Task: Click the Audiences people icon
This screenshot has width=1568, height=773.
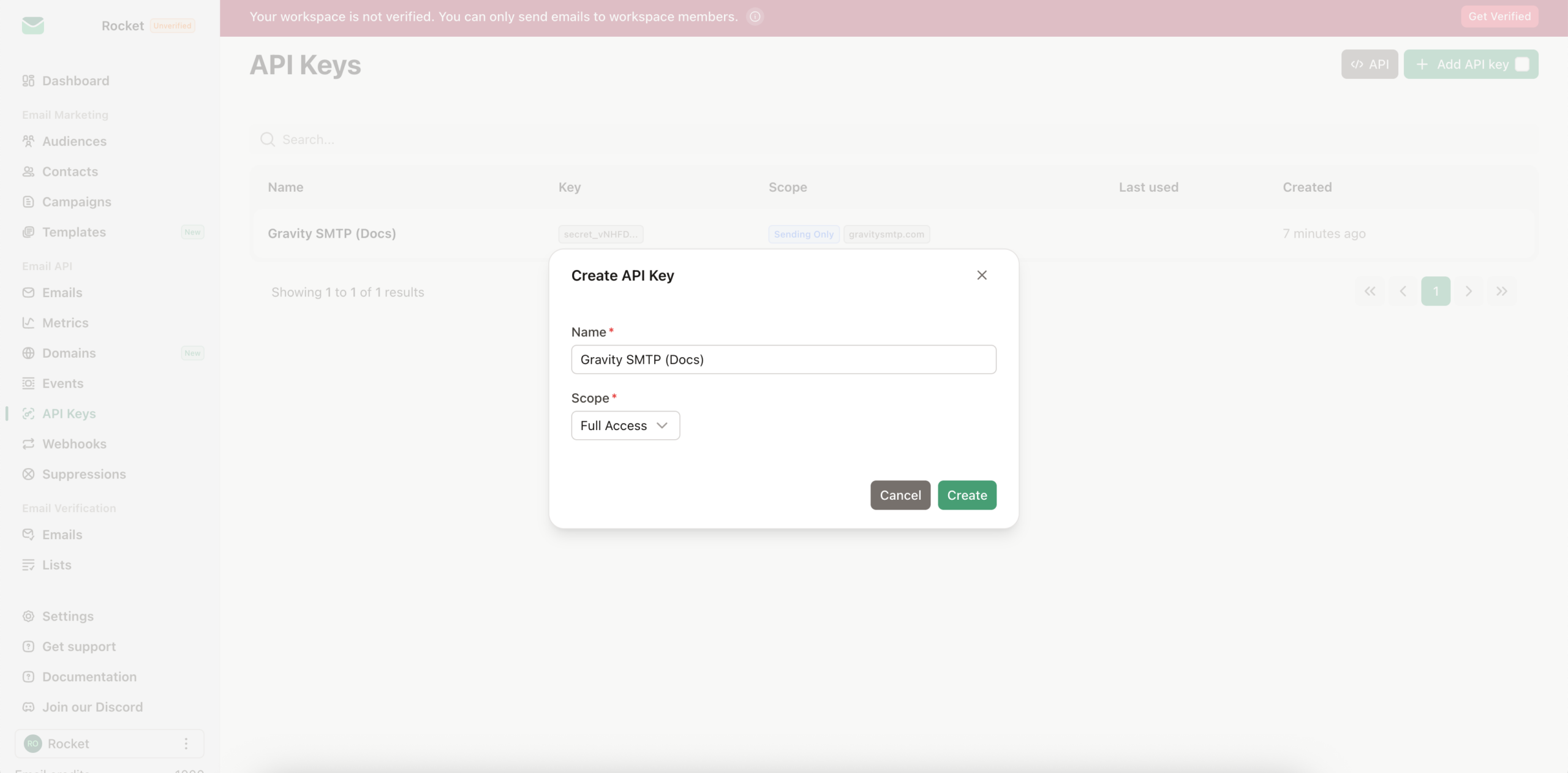Action: coord(28,141)
